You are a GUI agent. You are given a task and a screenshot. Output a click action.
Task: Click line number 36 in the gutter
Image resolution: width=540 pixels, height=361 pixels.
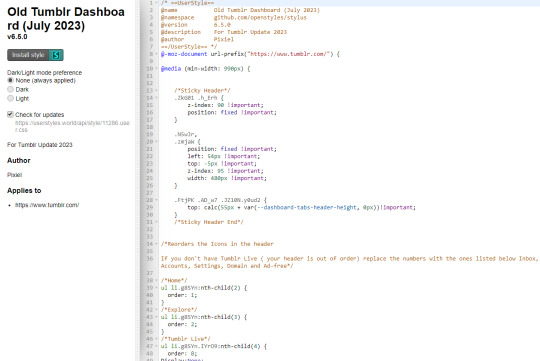click(x=149, y=258)
